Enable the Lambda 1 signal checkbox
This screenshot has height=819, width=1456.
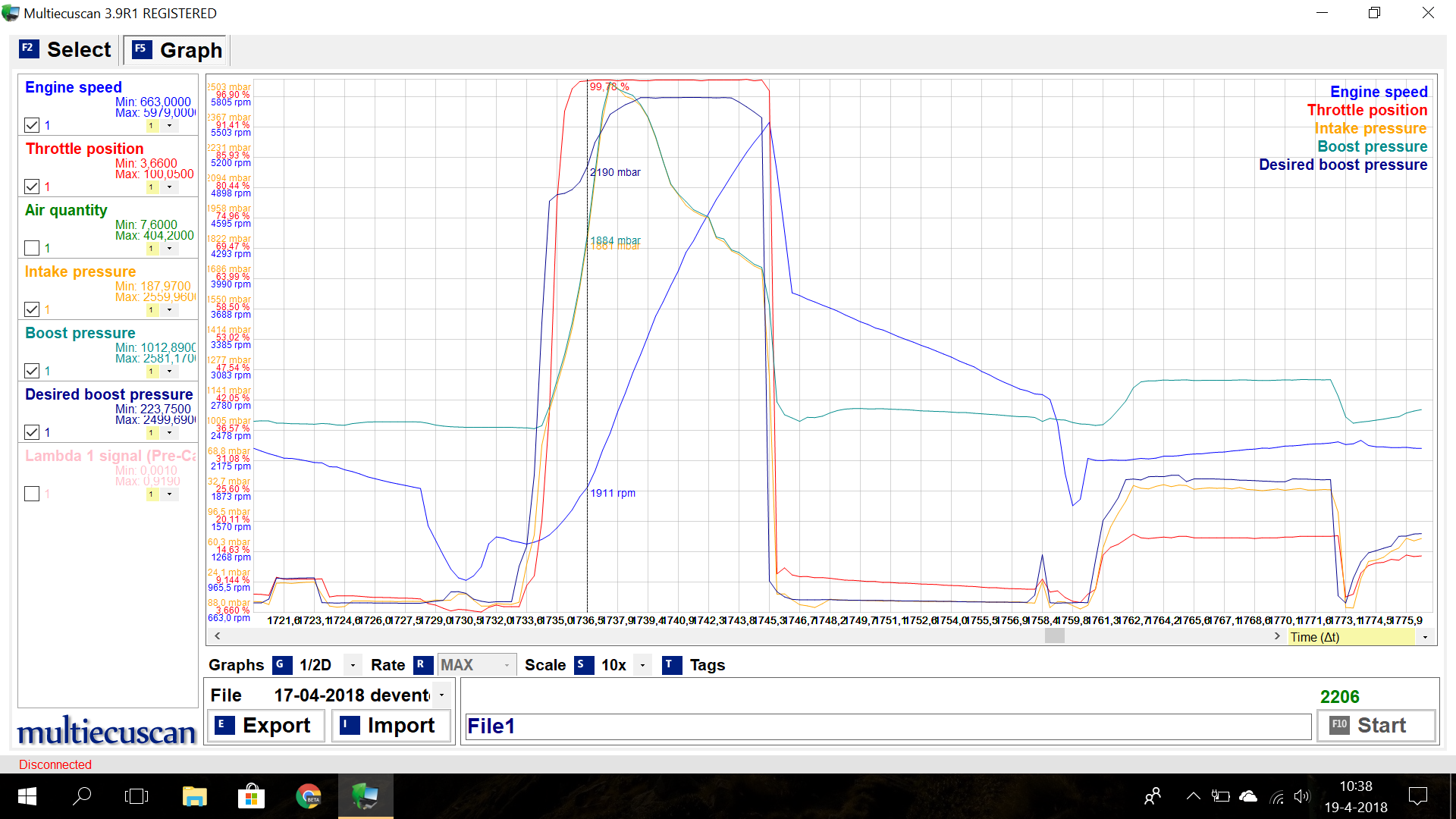(x=32, y=494)
